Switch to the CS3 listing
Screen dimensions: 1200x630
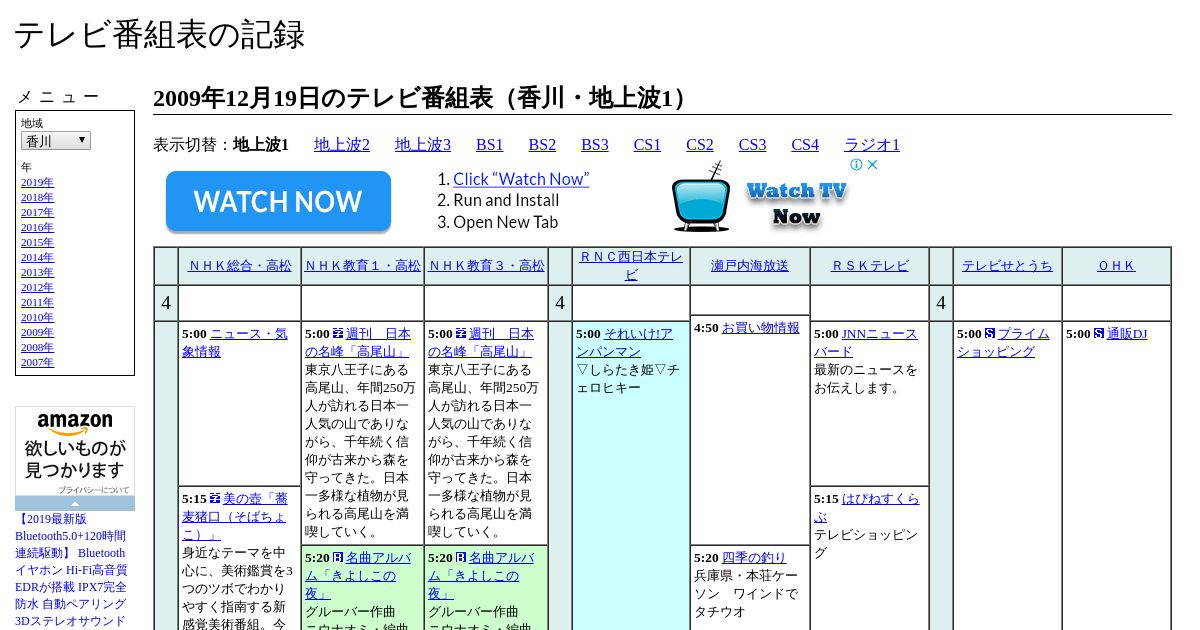click(x=752, y=145)
